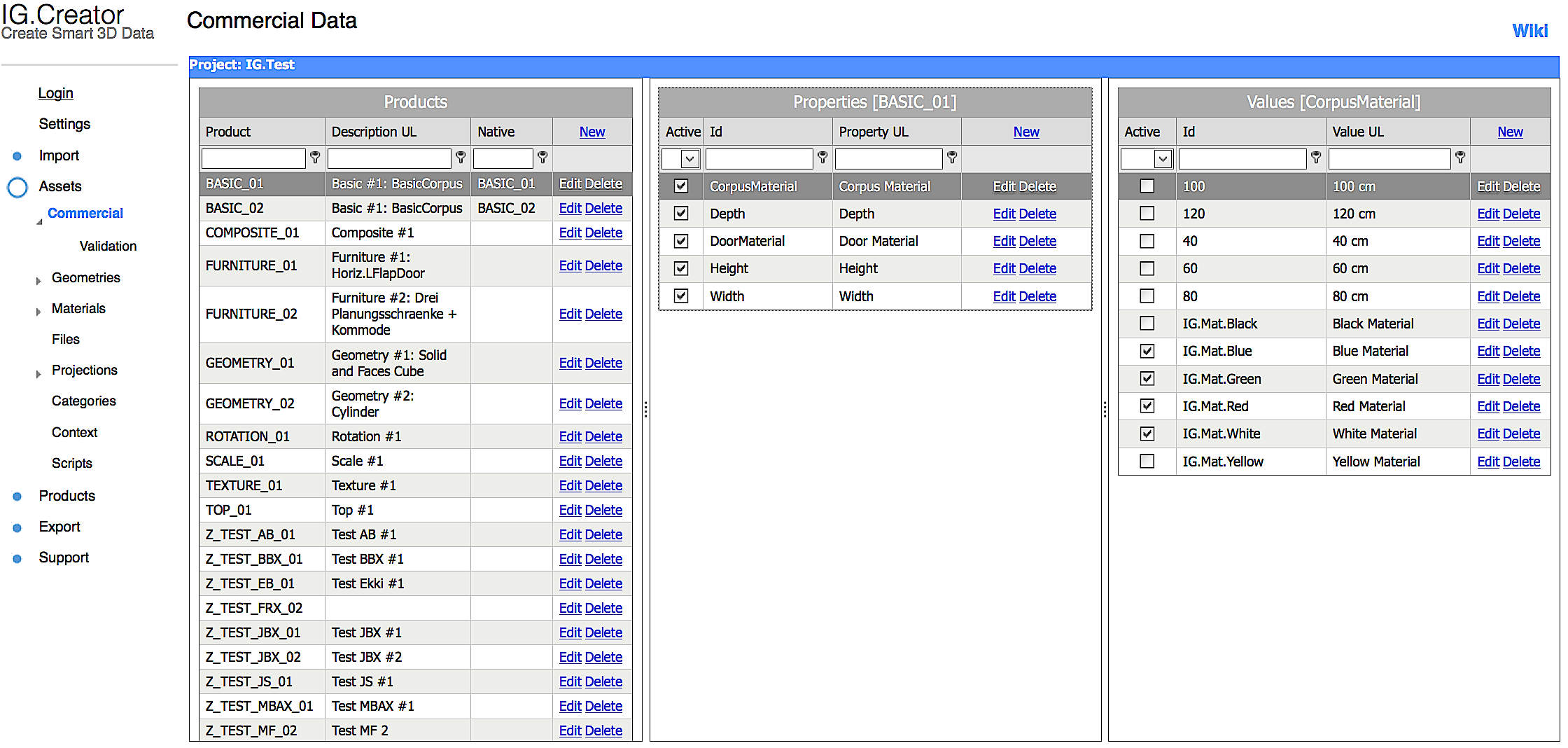Click filter icon next to Values Id field
The image size is (1568, 748).
(1316, 158)
